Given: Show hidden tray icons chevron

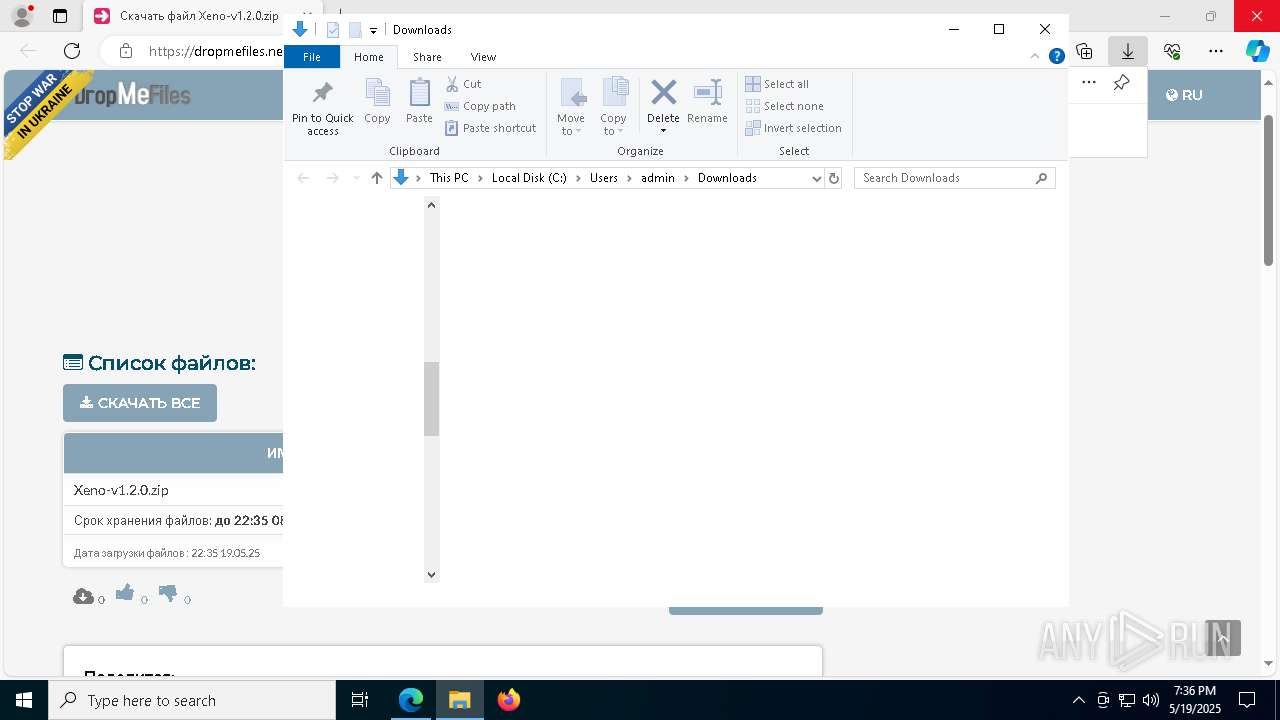Looking at the screenshot, I should [1079, 700].
